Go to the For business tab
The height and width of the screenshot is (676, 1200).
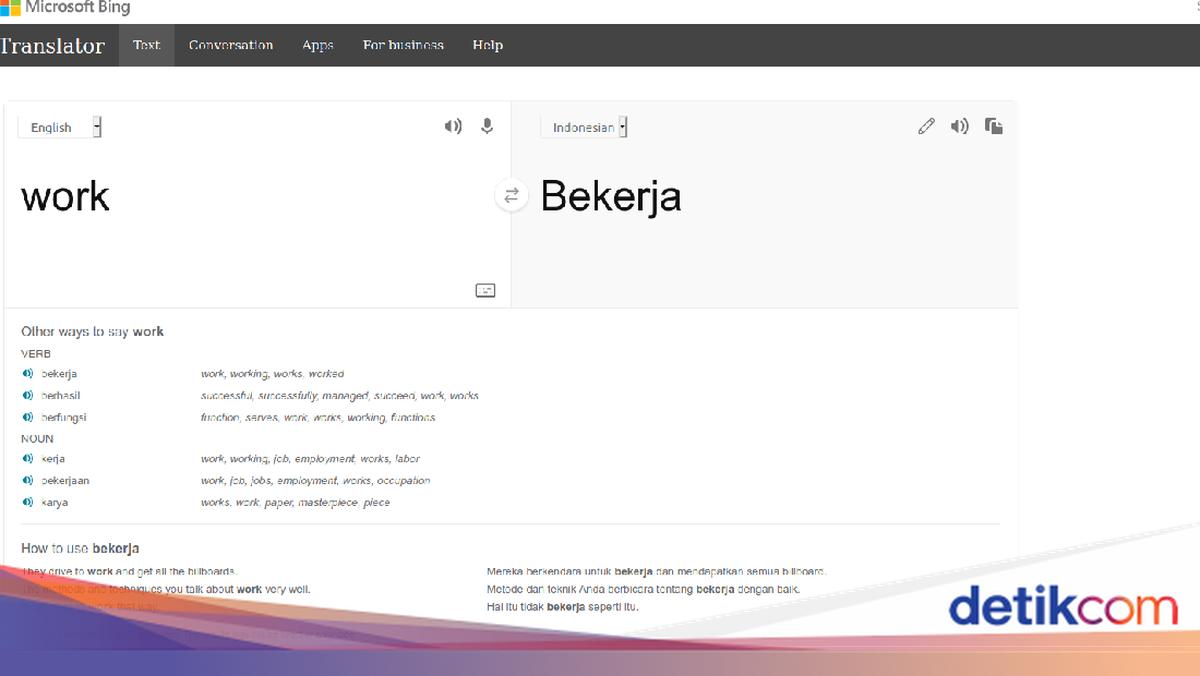pyautogui.click(x=403, y=45)
